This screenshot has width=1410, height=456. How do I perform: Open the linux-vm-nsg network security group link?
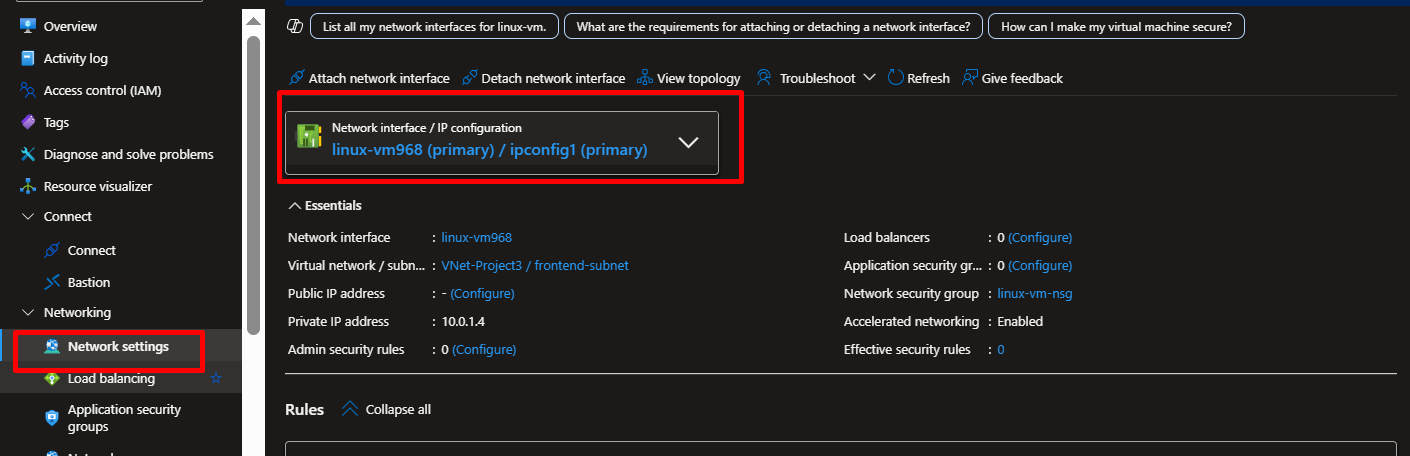(x=1035, y=294)
